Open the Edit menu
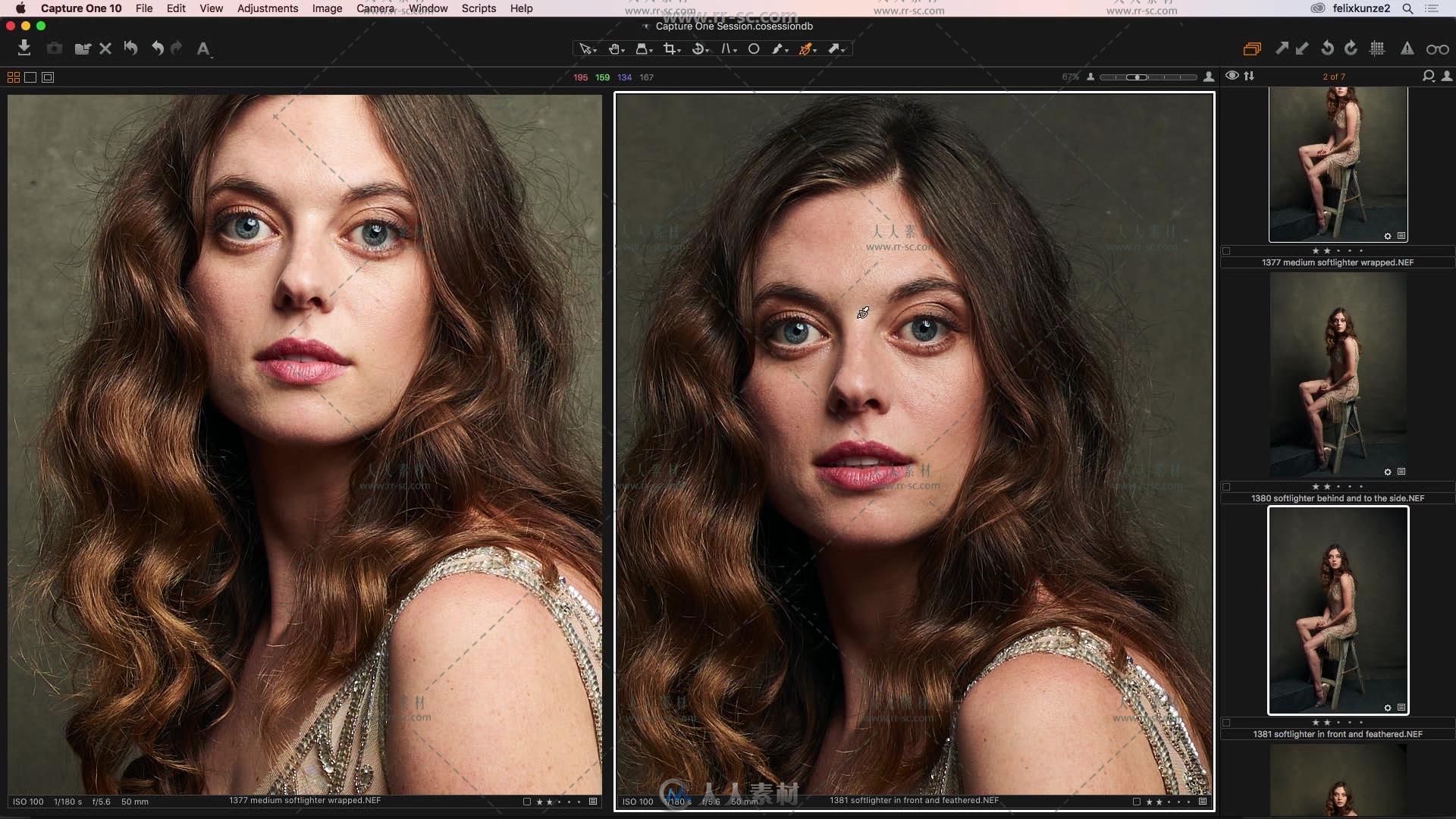The image size is (1456, 819). pos(176,8)
